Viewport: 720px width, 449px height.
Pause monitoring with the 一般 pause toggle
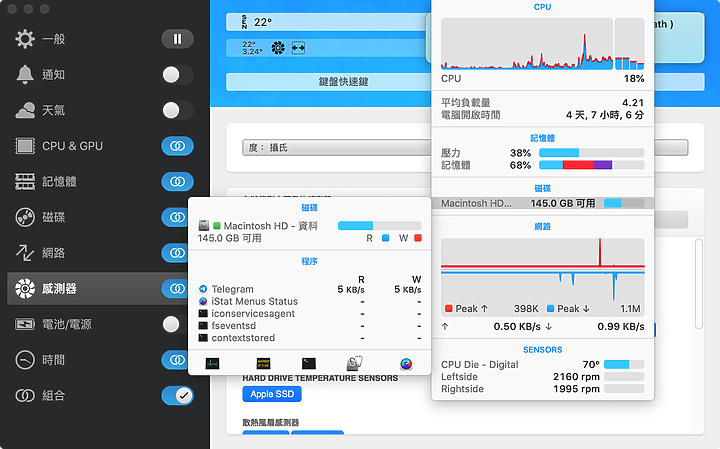(x=177, y=39)
